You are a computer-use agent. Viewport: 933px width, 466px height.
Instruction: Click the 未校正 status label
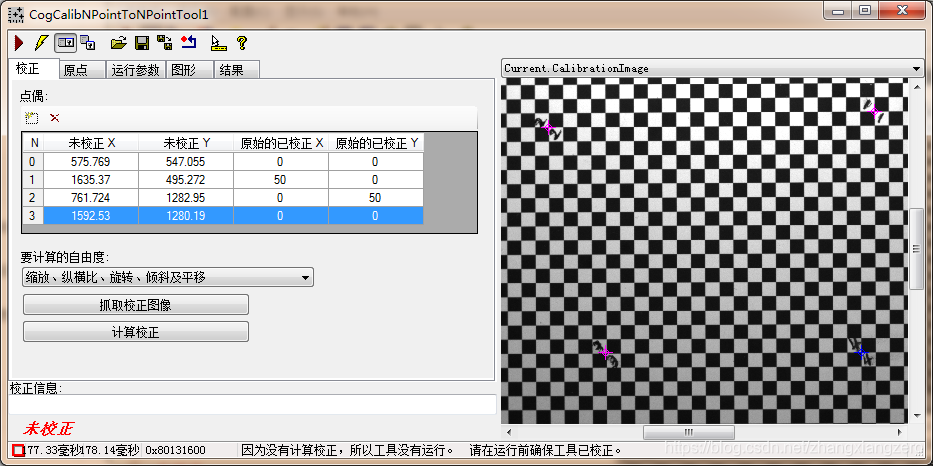[49, 429]
